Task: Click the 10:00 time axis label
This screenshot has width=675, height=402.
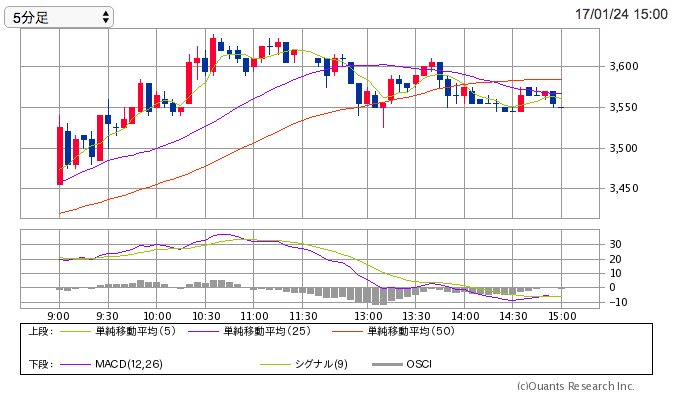Action: point(157,316)
